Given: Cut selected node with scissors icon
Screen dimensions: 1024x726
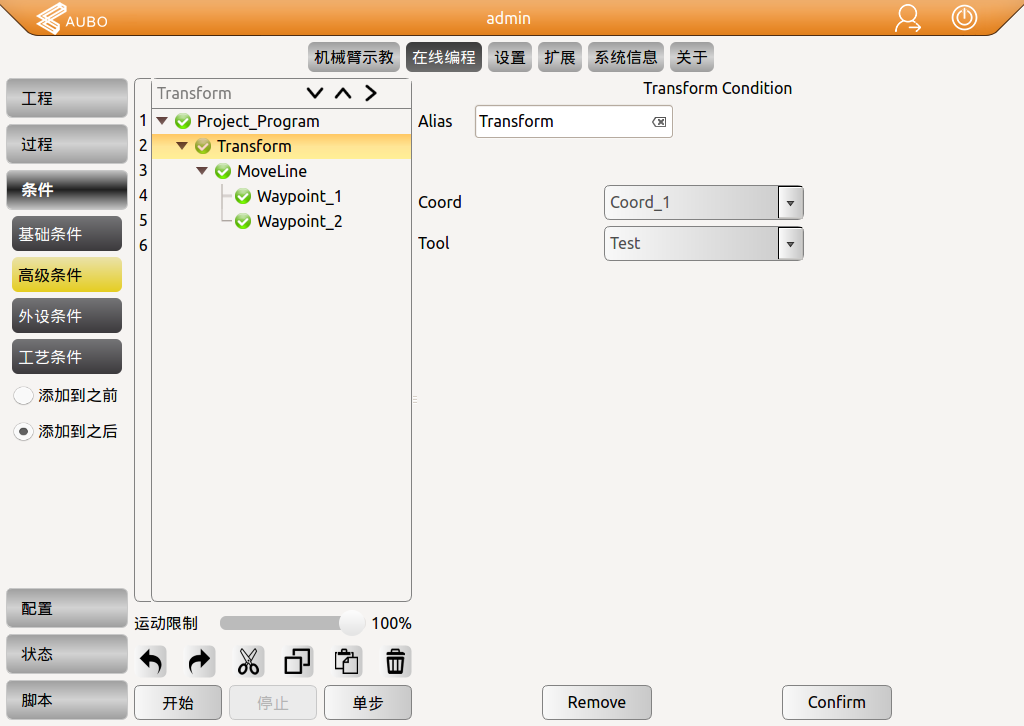Looking at the screenshot, I should (249, 661).
